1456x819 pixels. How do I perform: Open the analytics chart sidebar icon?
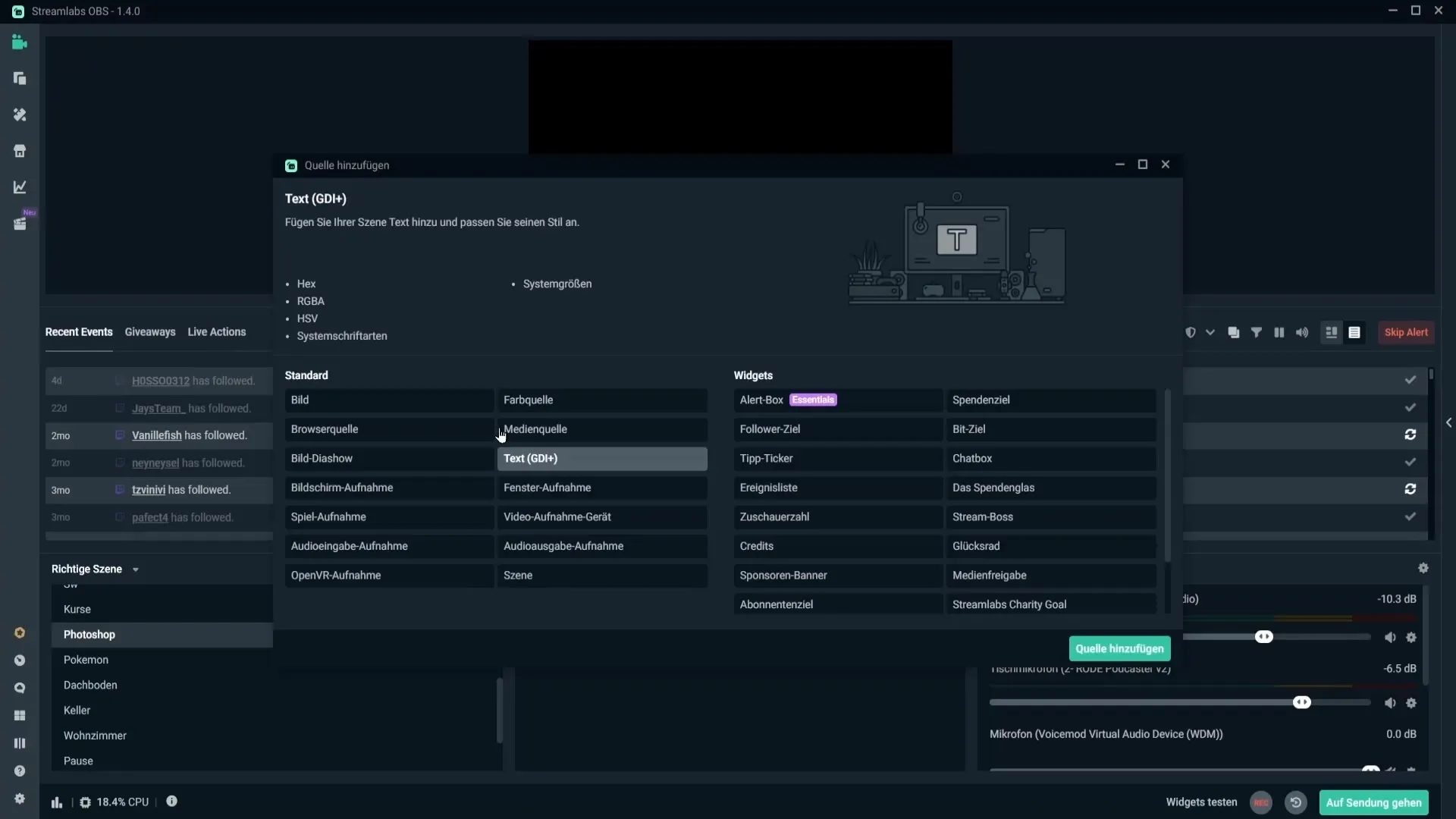20,187
